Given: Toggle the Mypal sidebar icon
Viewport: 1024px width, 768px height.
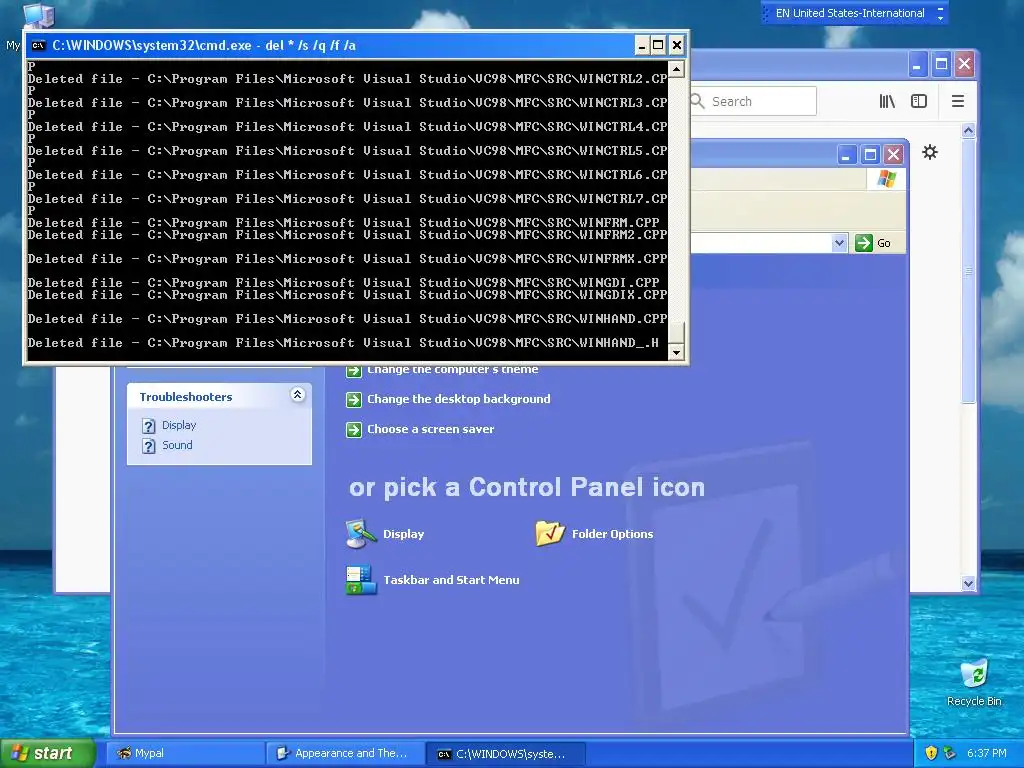Looking at the screenshot, I should [x=919, y=101].
